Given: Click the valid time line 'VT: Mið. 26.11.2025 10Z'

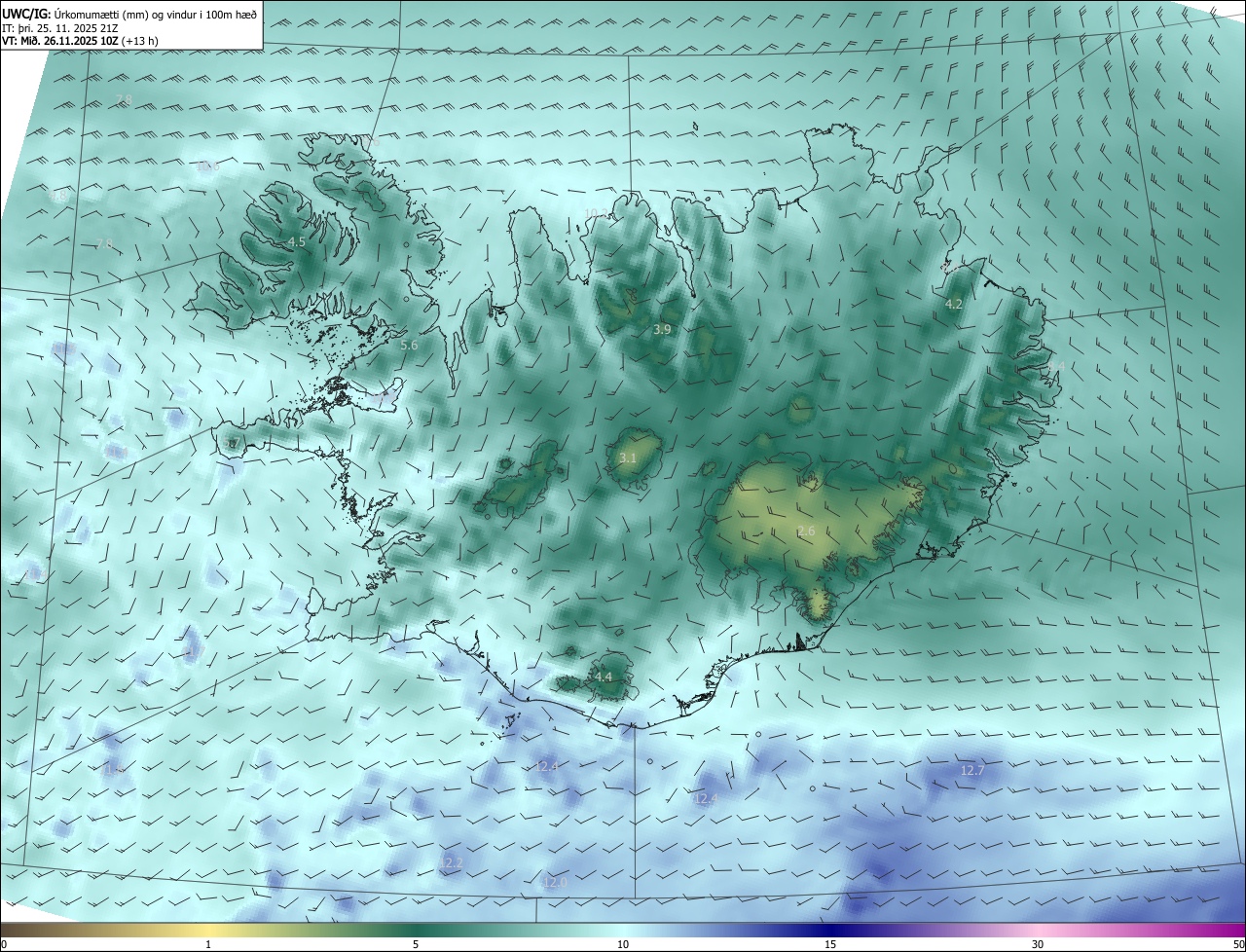Looking at the screenshot, I should (x=60, y=41).
